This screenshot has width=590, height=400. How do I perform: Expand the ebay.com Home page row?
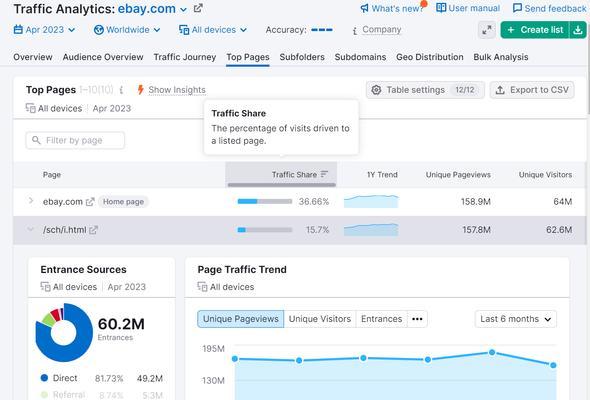(31, 201)
